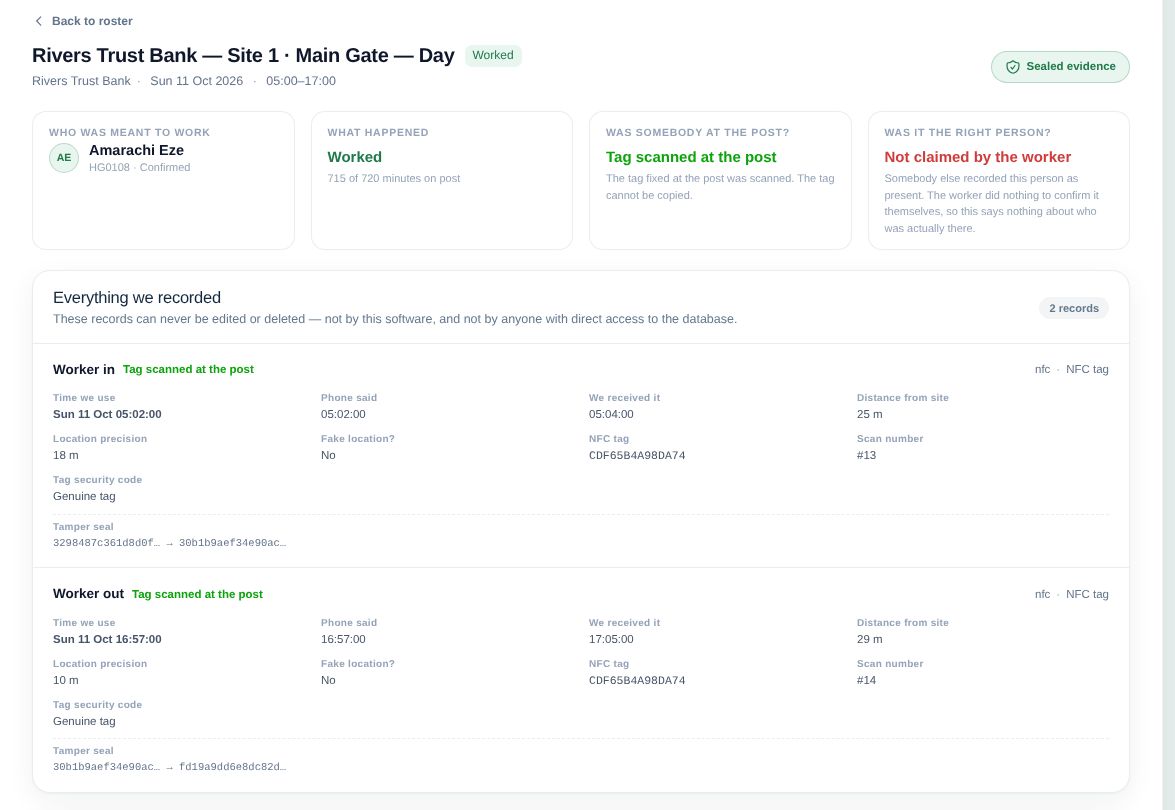Click scan number '#13'
Screen dimensions: 1175x810
point(866,456)
